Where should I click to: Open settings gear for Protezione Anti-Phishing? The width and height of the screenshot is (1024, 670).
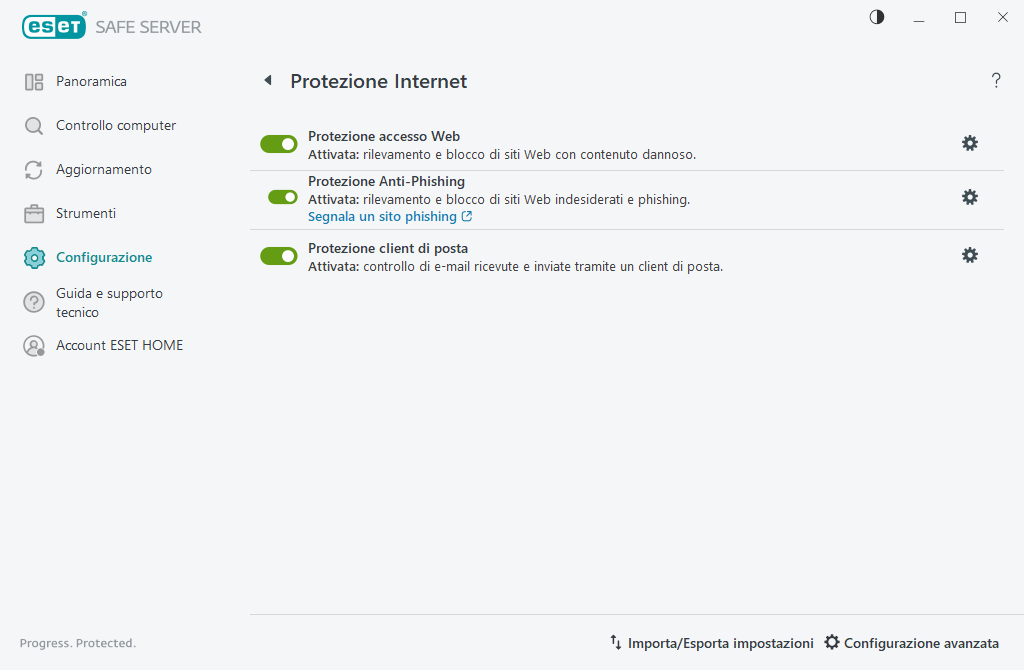point(969,197)
